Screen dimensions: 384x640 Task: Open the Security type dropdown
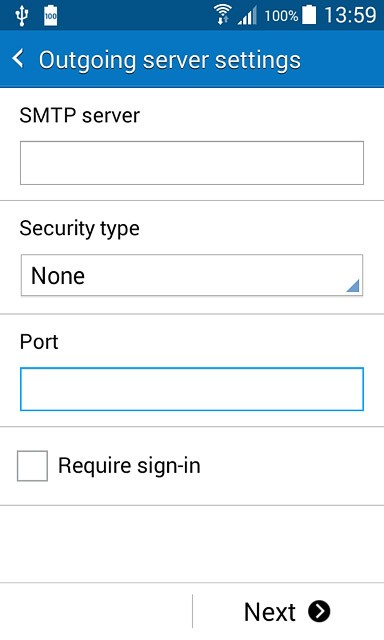(192, 275)
